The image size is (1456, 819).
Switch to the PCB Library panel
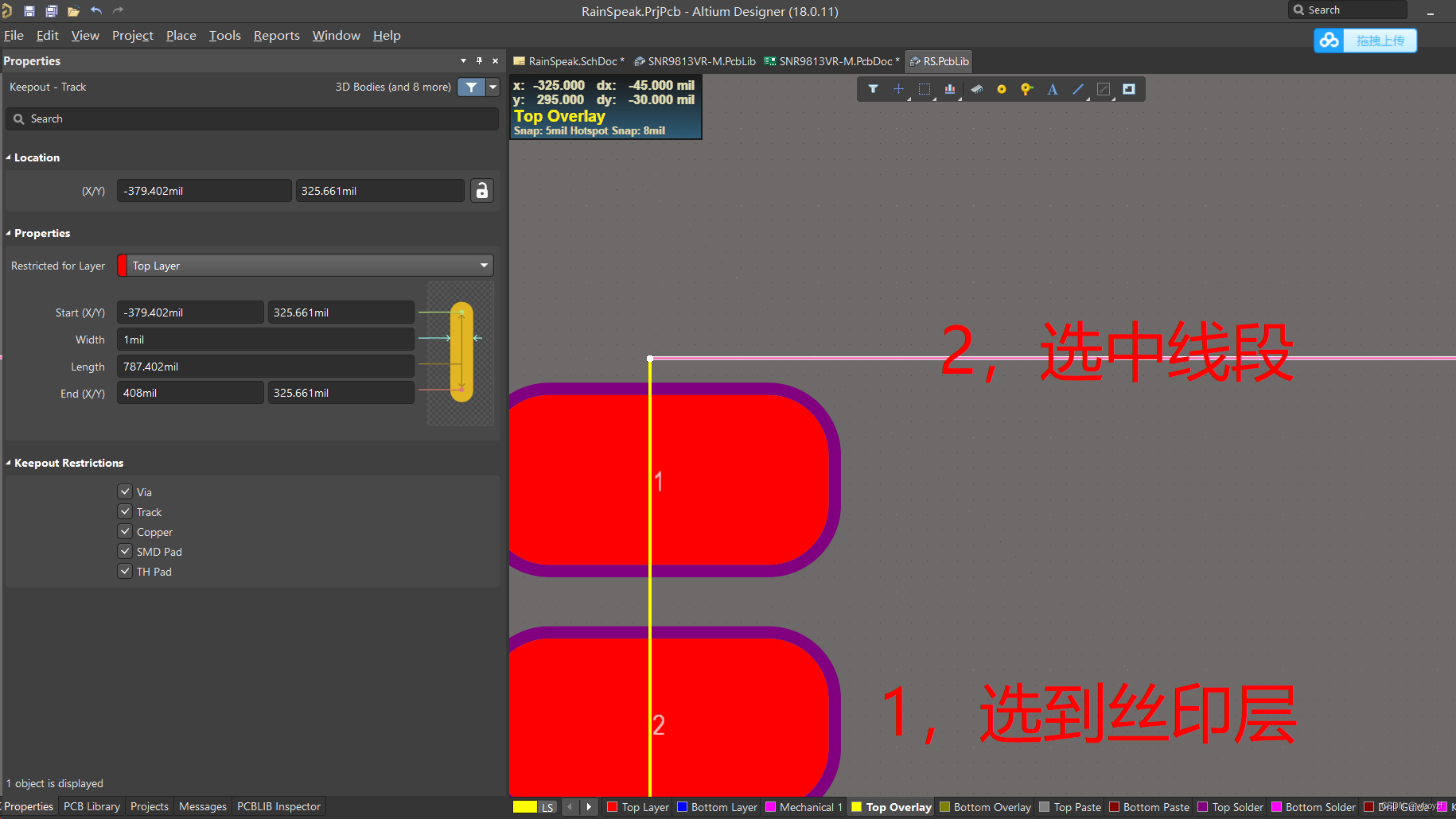tap(91, 805)
